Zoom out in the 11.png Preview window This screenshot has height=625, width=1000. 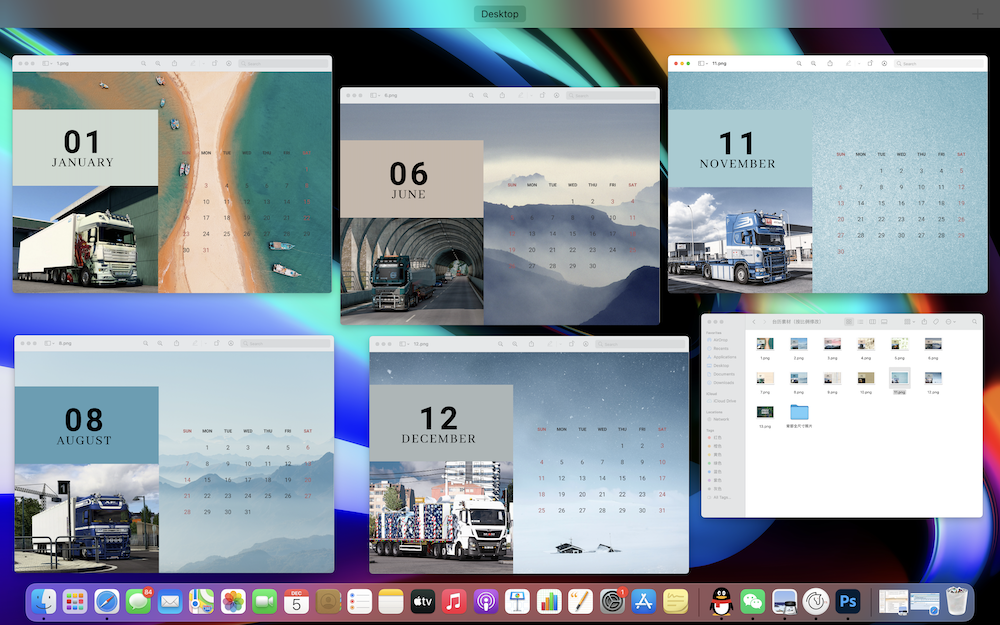click(x=799, y=63)
